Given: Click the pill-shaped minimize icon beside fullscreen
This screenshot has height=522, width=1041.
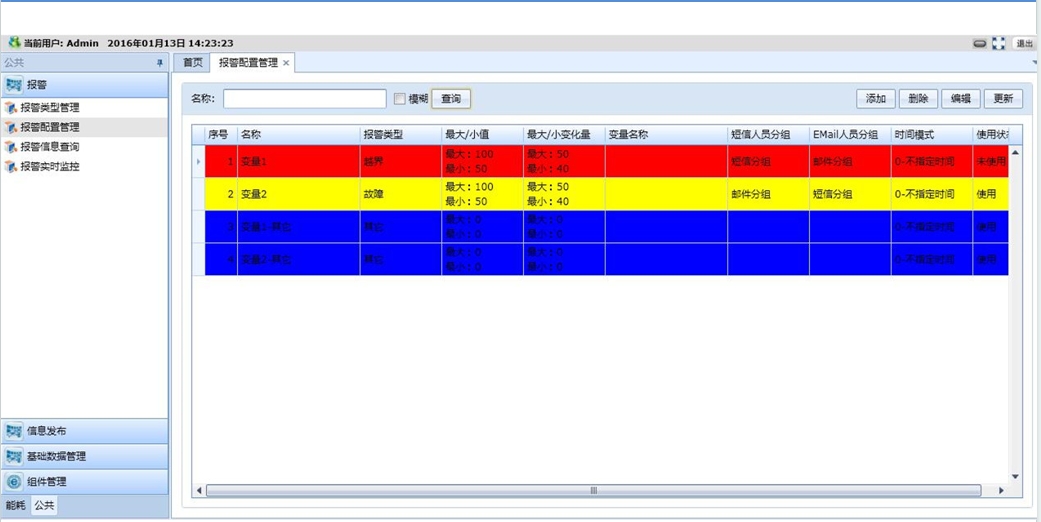Looking at the screenshot, I should 980,43.
